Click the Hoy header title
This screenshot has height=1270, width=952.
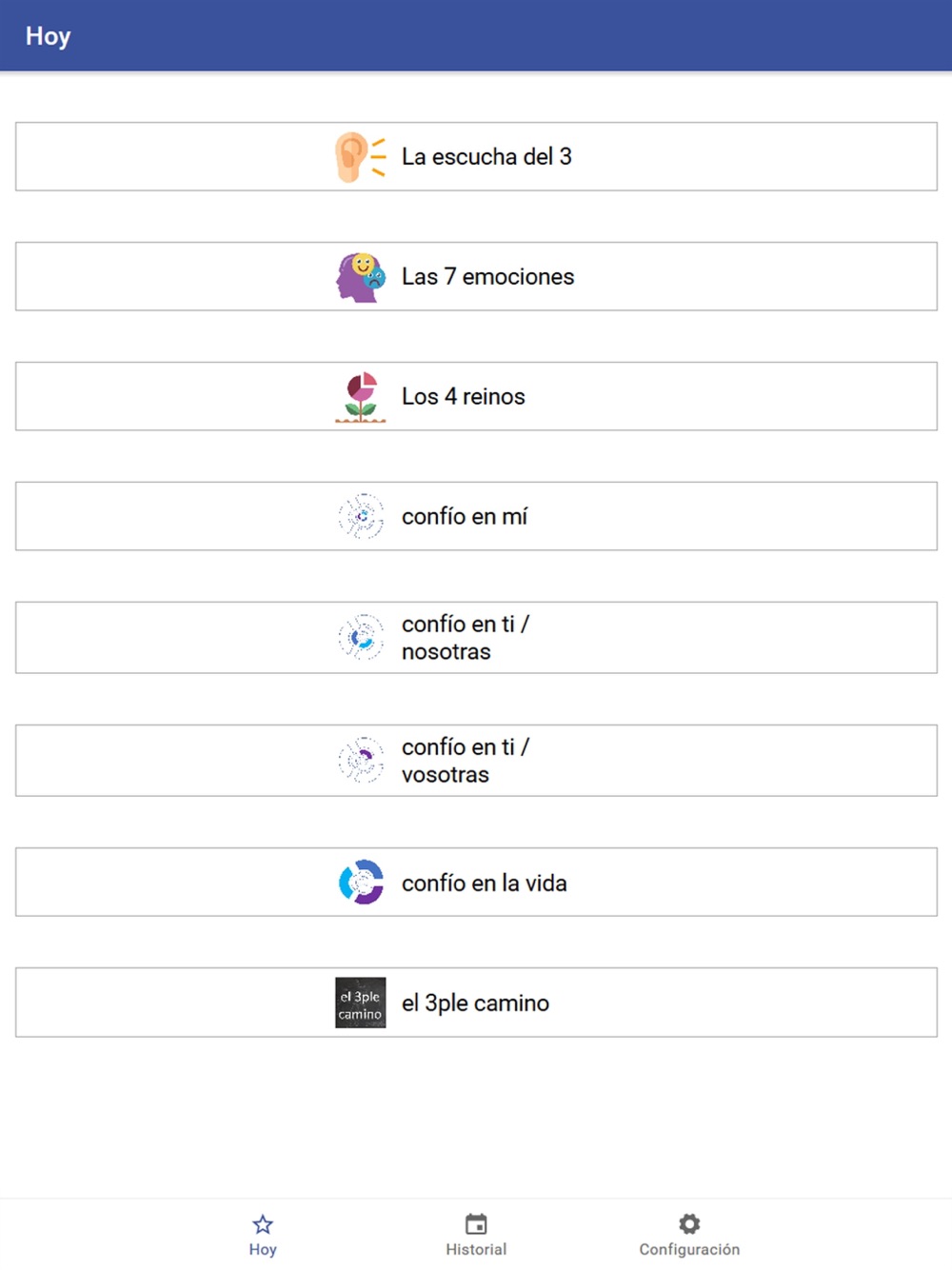(48, 36)
